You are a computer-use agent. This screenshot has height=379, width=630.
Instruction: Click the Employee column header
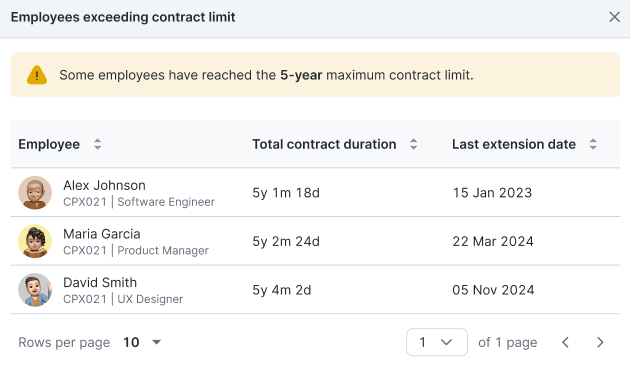tap(49, 144)
